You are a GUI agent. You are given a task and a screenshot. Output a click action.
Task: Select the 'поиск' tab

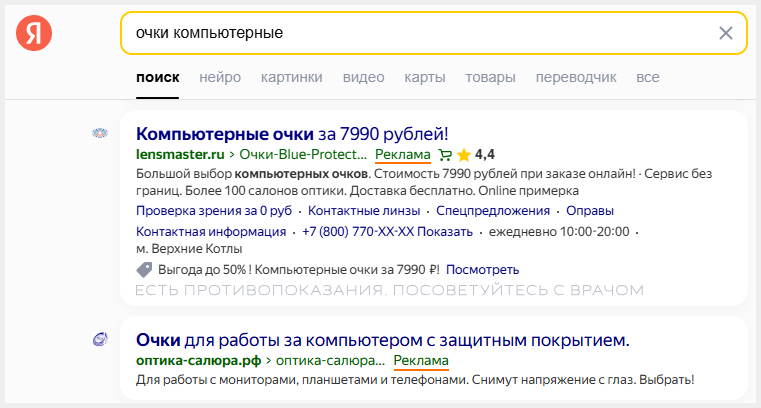pyautogui.click(x=158, y=77)
